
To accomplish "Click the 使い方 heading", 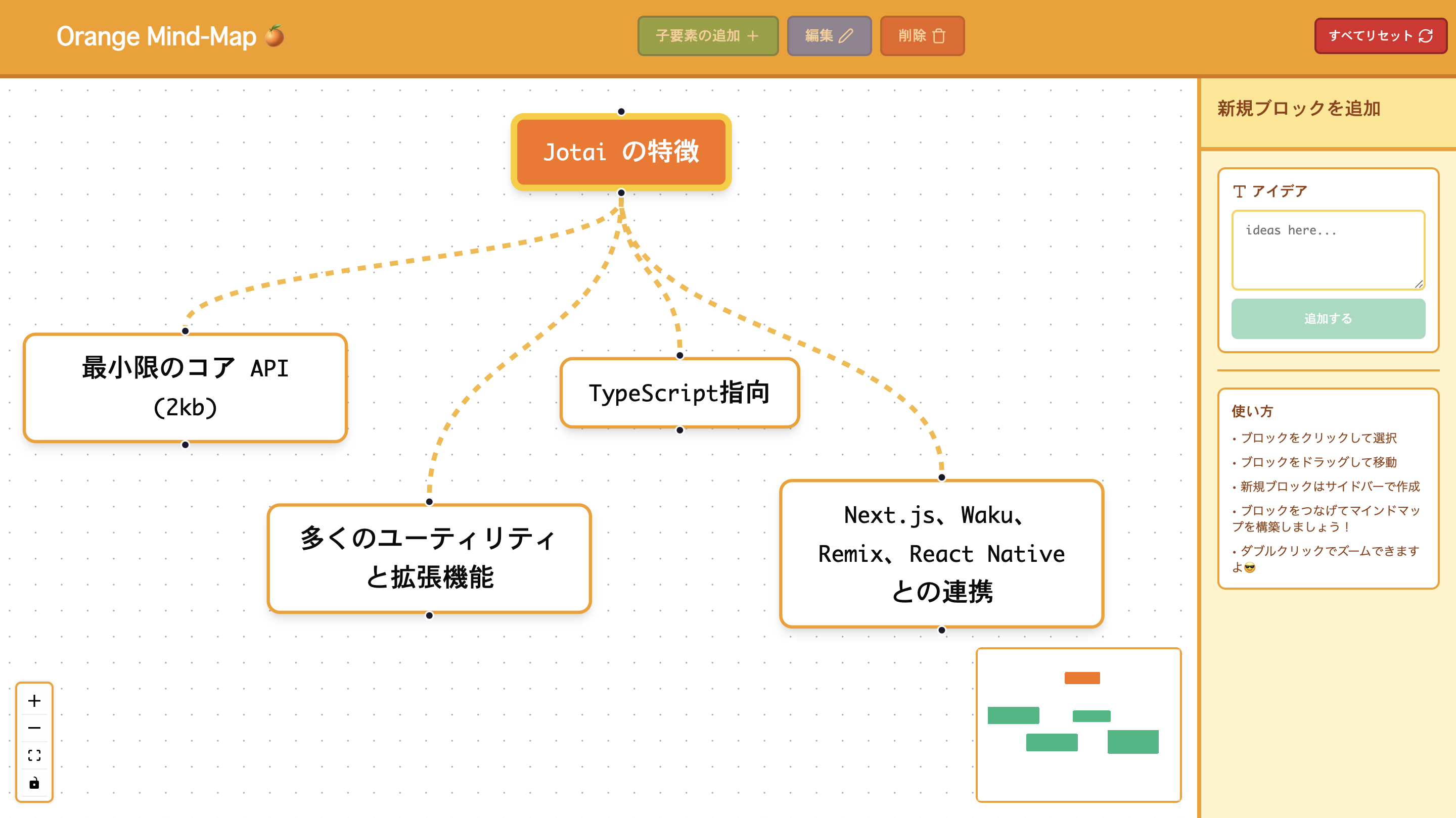I will pyautogui.click(x=1252, y=411).
